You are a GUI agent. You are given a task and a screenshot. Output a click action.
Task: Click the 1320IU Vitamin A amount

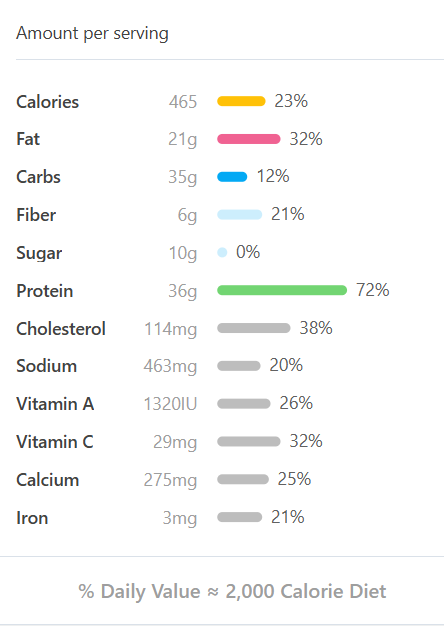pyautogui.click(x=170, y=404)
